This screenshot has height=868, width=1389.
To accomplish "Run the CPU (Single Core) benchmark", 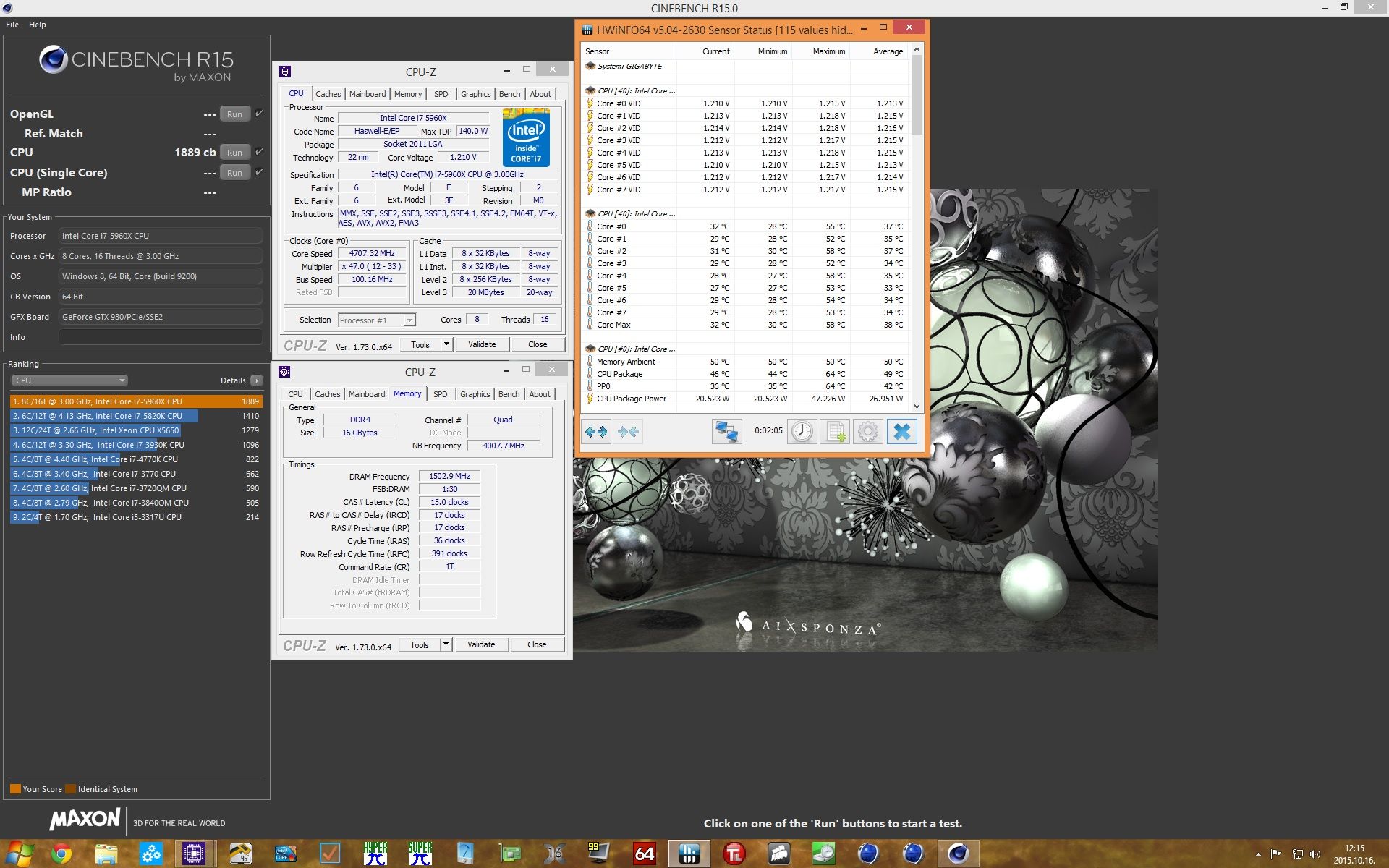I will coord(234,172).
